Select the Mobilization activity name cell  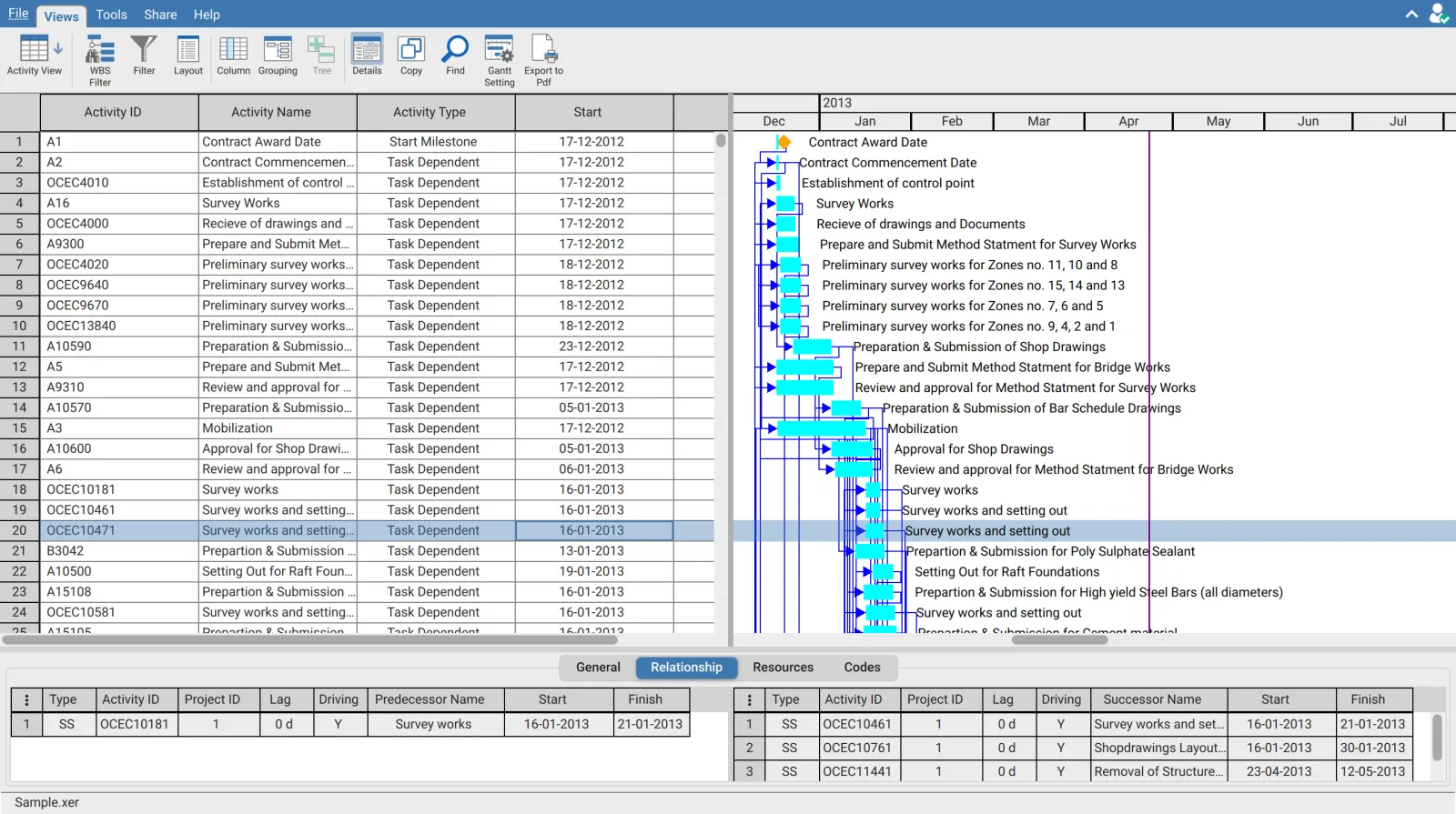278,428
